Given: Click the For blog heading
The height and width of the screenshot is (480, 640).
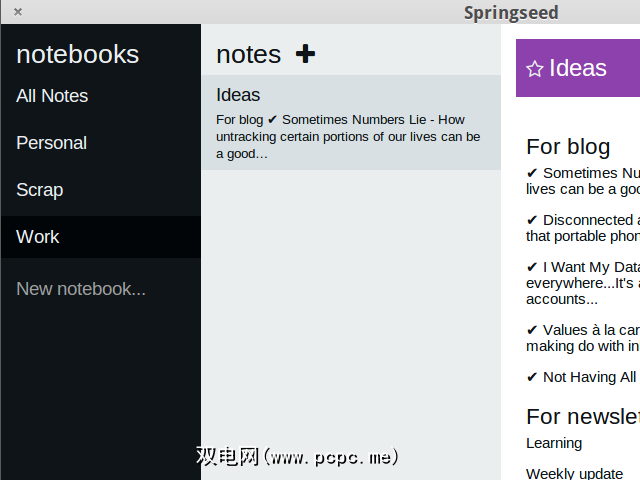Looking at the screenshot, I should (x=568, y=146).
